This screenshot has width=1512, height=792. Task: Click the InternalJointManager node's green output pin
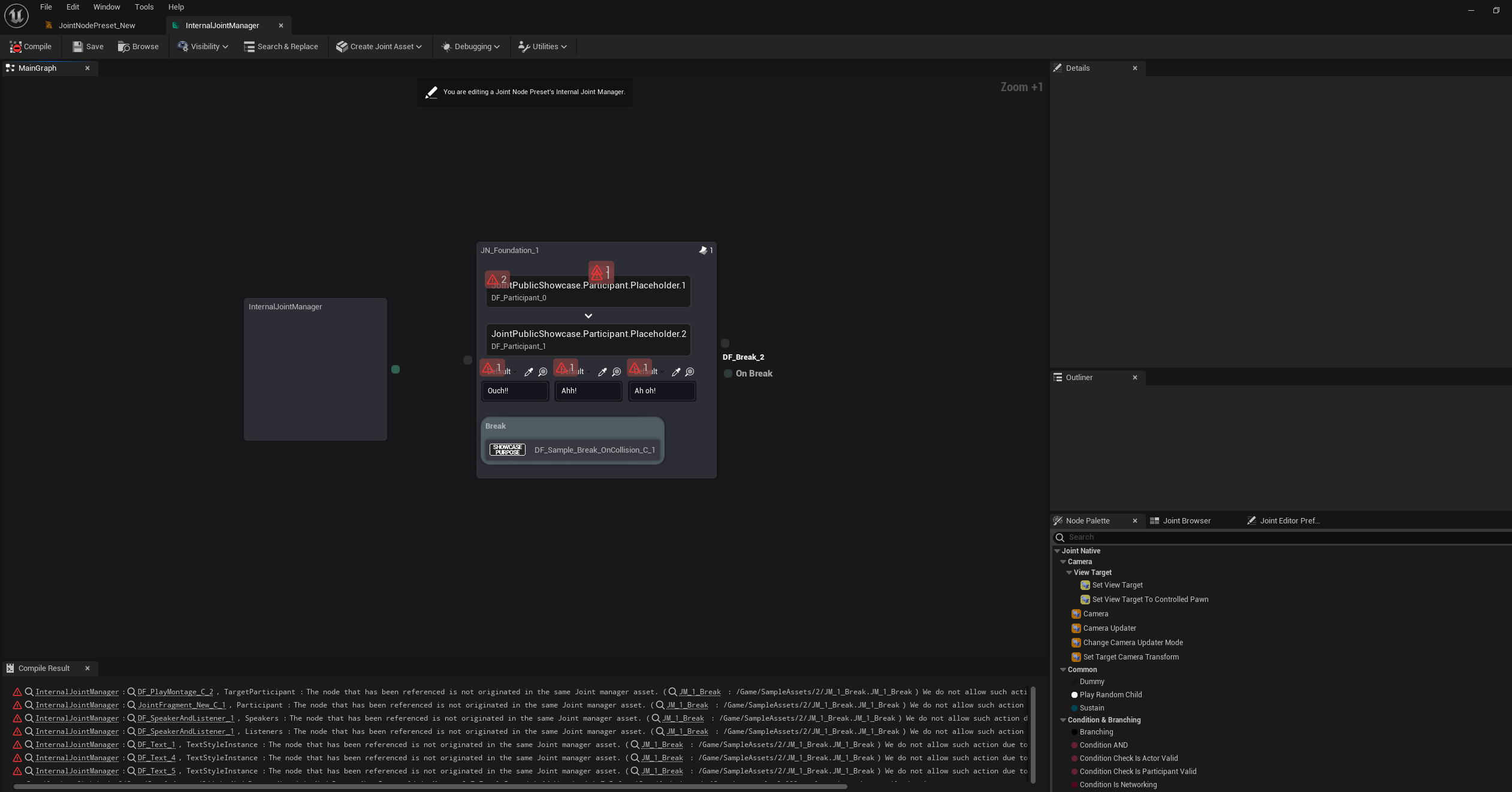point(396,369)
